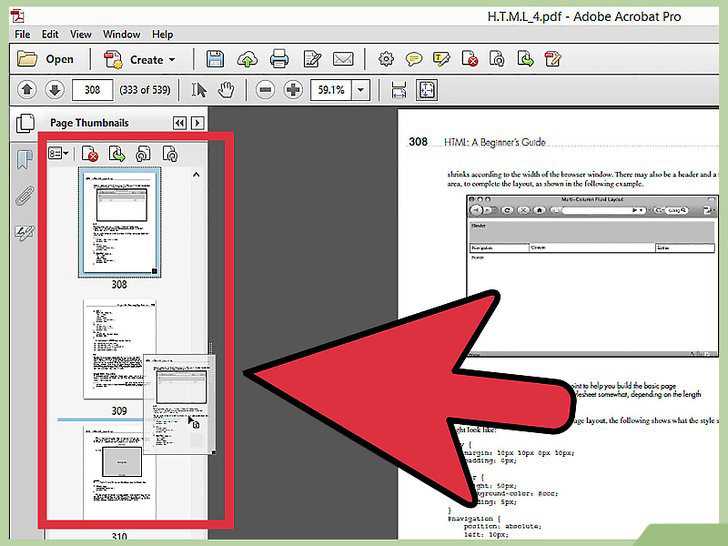The image size is (728, 546).
Task: Collapse the thumbnails panel with double-arrow
Action: pos(180,123)
